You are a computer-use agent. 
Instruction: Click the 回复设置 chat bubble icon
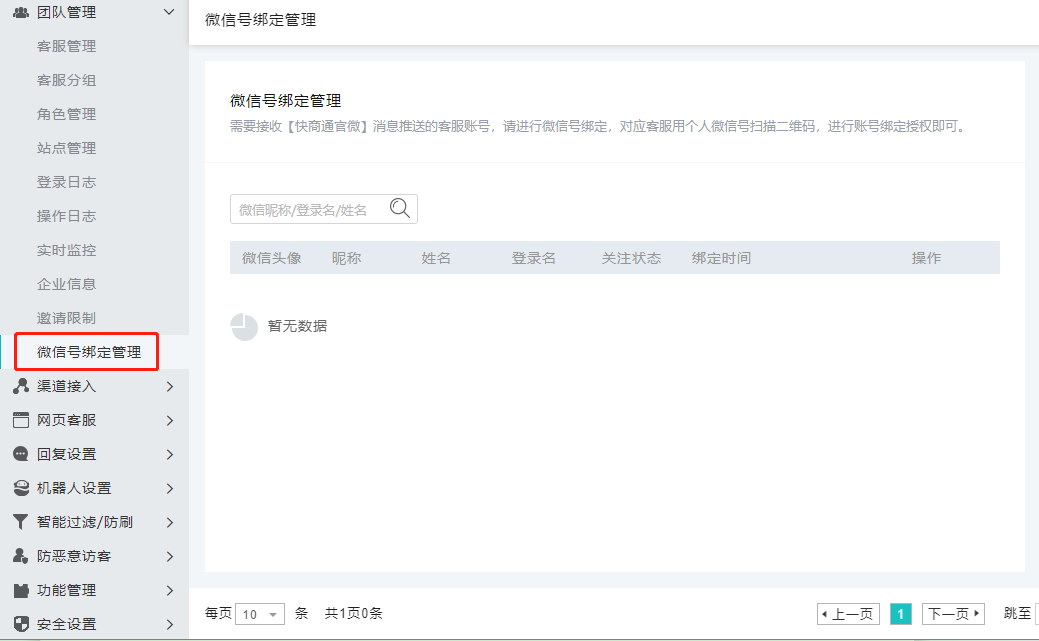point(20,454)
